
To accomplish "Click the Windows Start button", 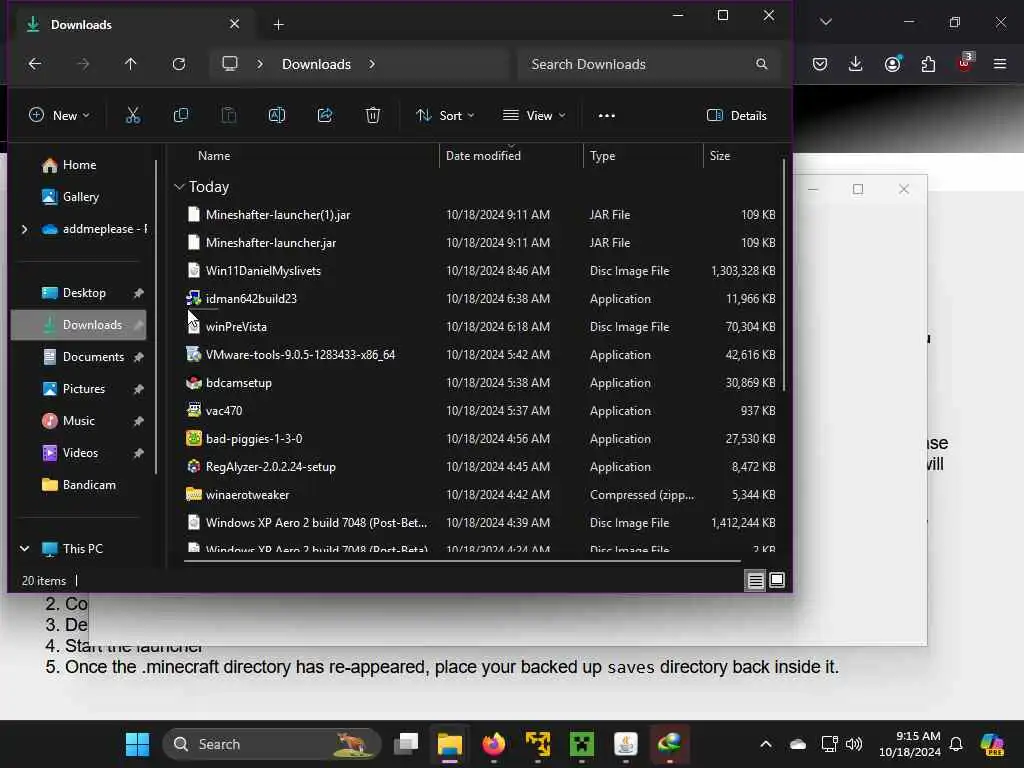I will pos(137,744).
